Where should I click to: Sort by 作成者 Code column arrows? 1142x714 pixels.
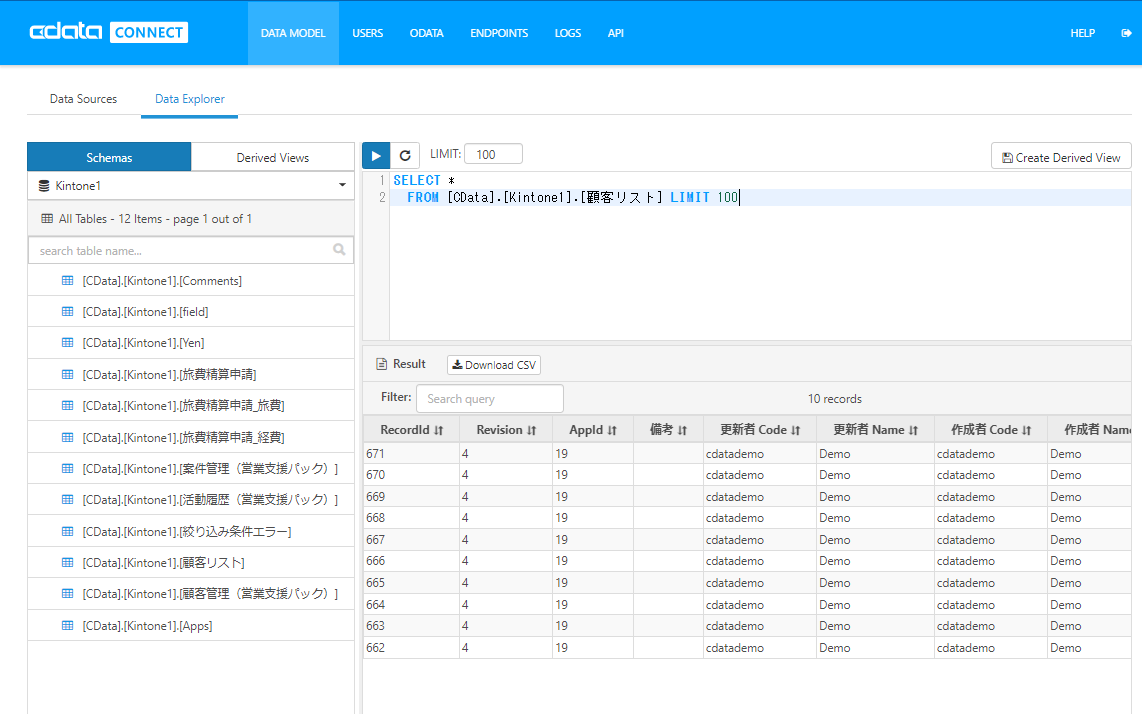click(x=1026, y=431)
